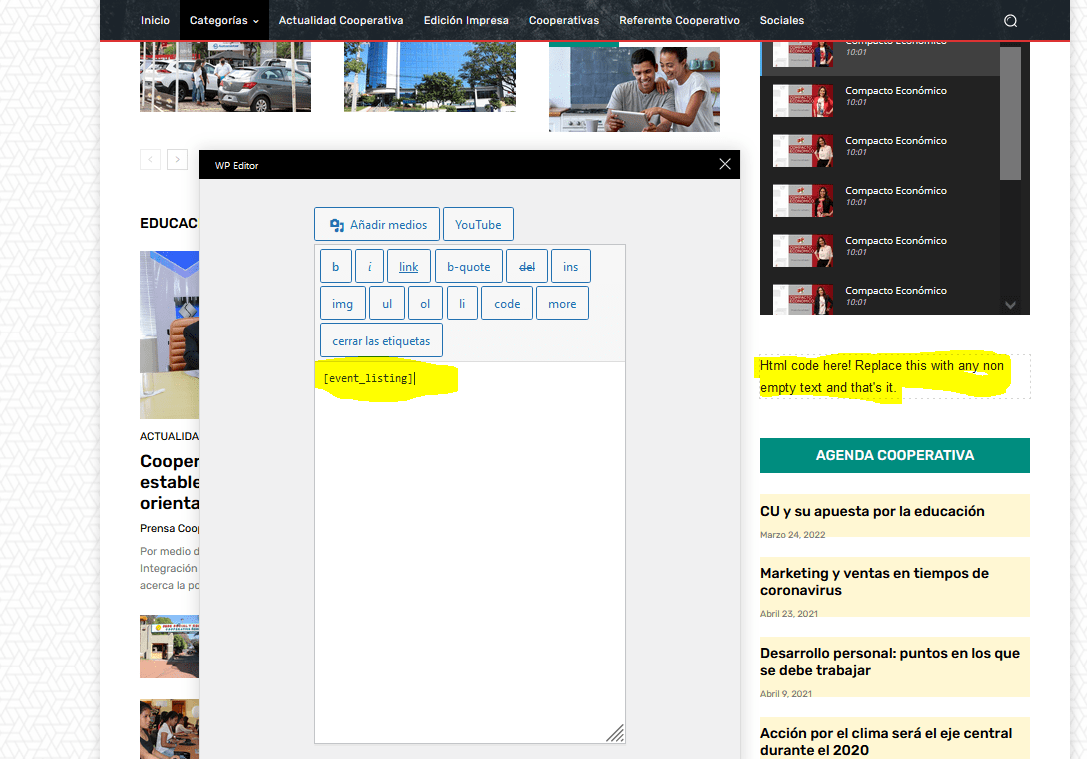Apply bold with the b tag button
1087x759 pixels.
pos(336,267)
